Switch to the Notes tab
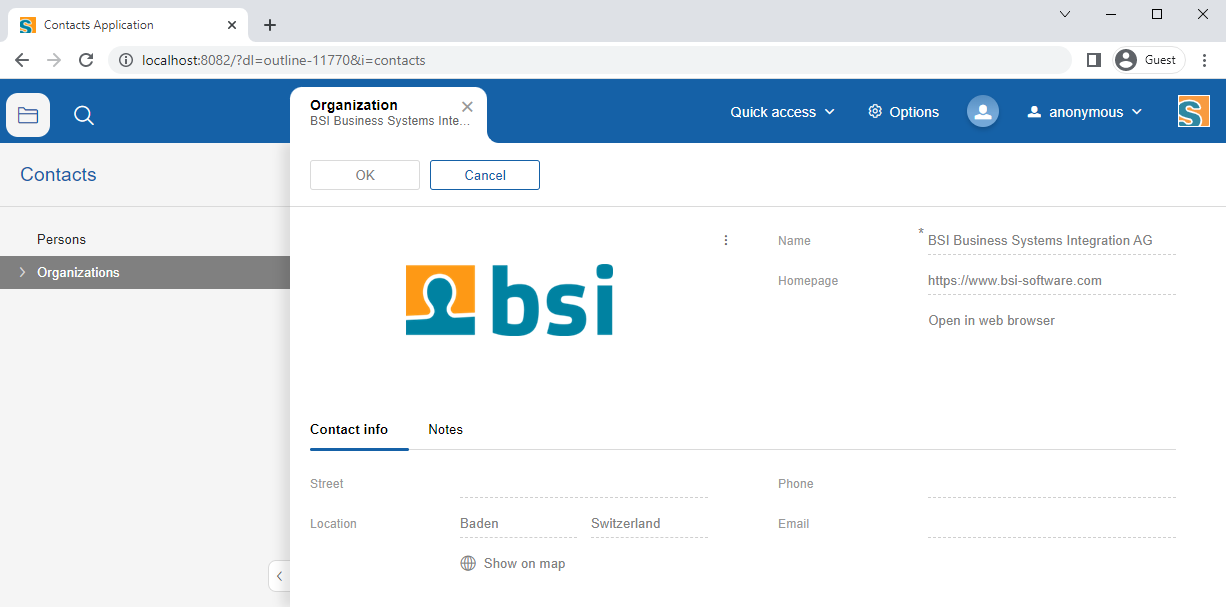This screenshot has width=1226, height=607. [x=445, y=429]
